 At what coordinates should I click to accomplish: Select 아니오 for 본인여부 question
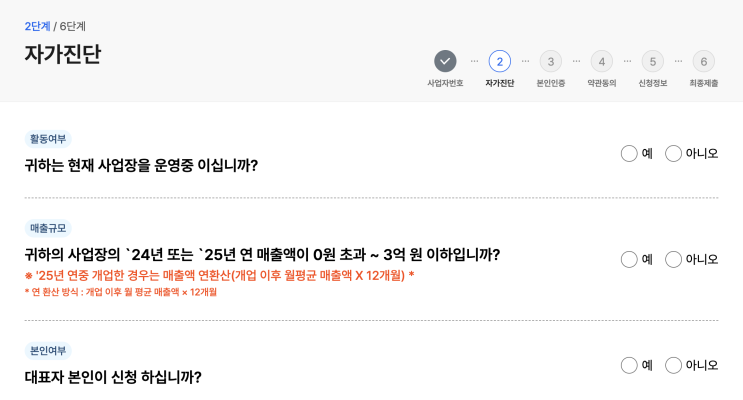tap(674, 365)
